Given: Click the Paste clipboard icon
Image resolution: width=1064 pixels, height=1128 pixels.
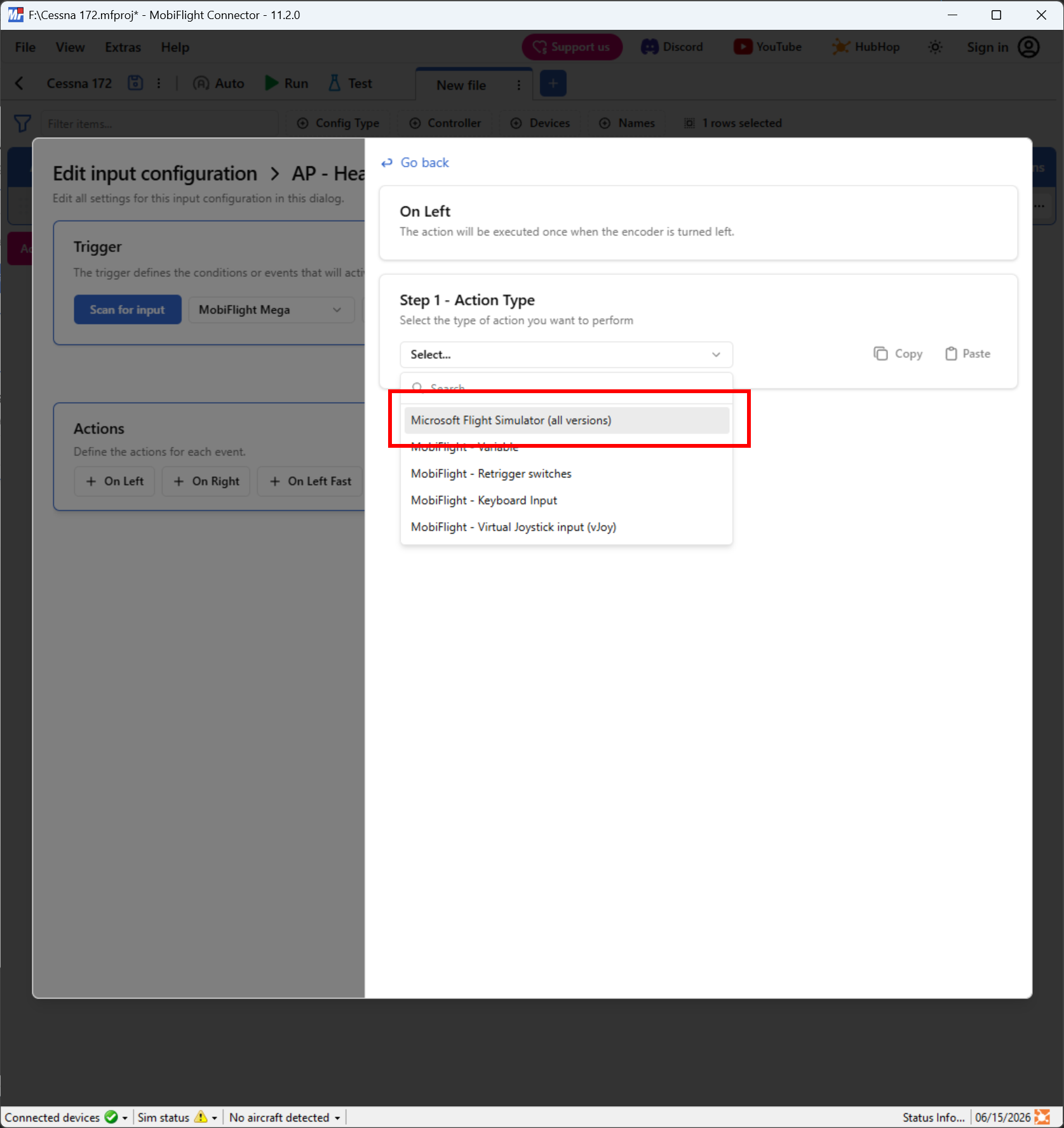Looking at the screenshot, I should [x=951, y=354].
